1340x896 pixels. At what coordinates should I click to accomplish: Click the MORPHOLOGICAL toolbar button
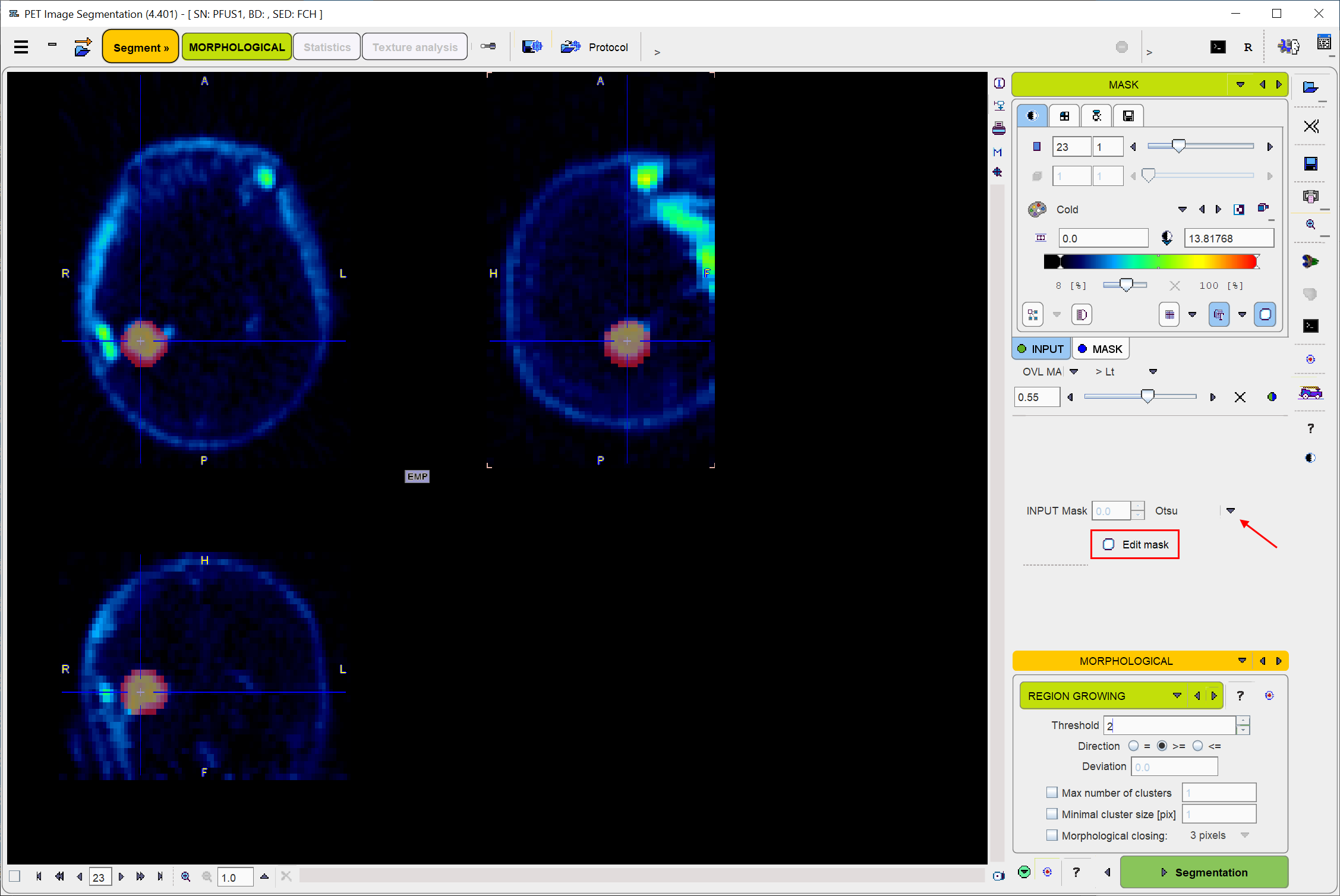pos(237,47)
